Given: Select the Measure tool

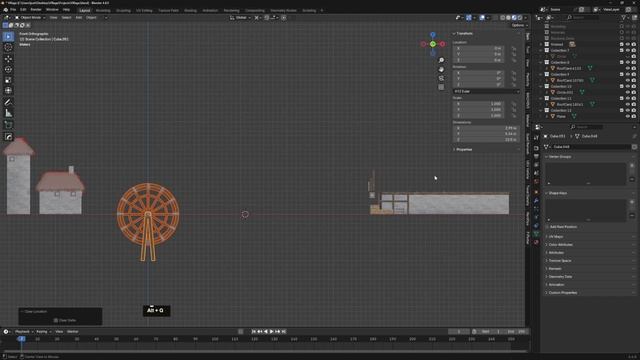Looking at the screenshot, I should pyautogui.click(x=8, y=113).
